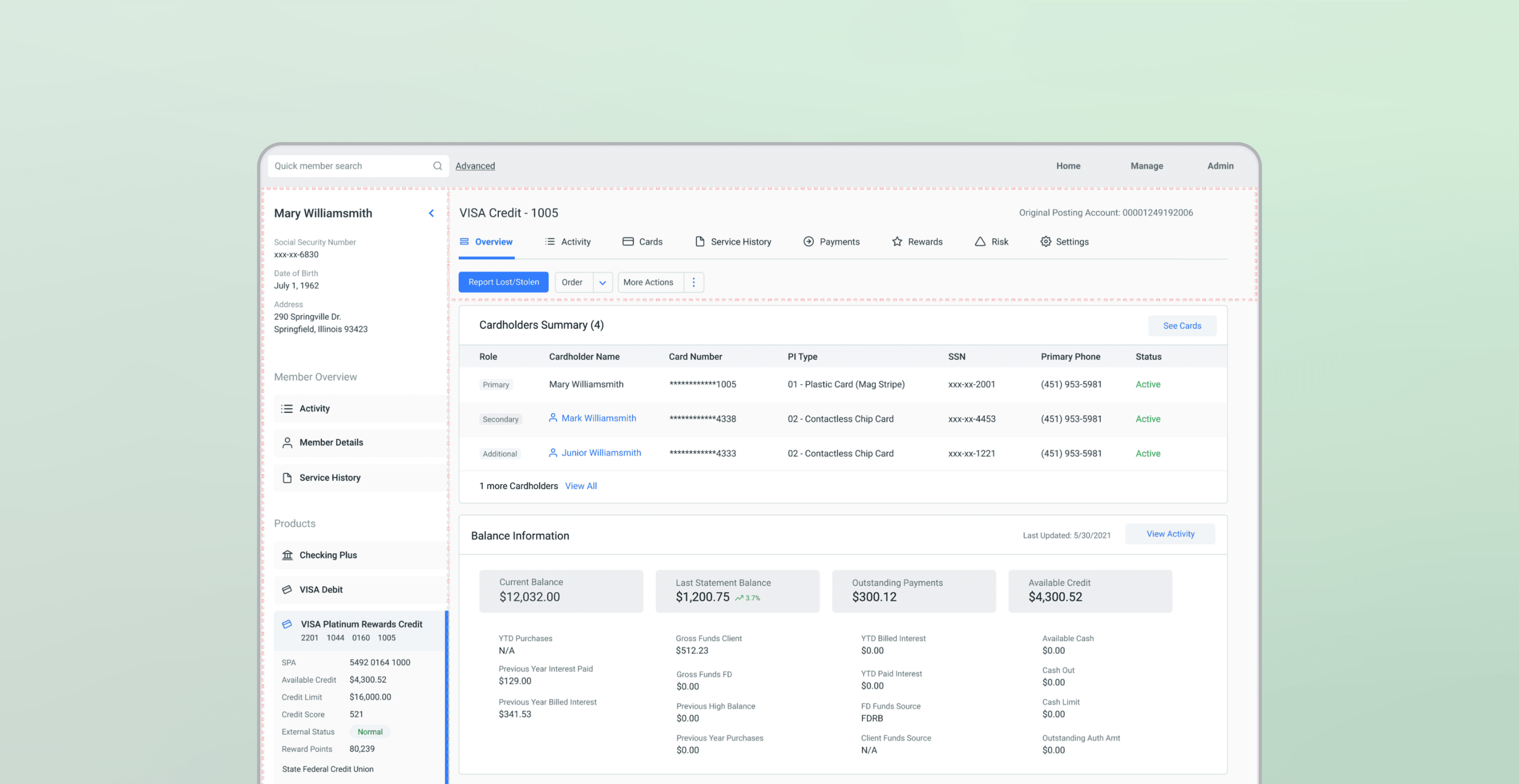Click the Rewards tab star icon
Screen dimensions: 1519x784
coord(897,242)
